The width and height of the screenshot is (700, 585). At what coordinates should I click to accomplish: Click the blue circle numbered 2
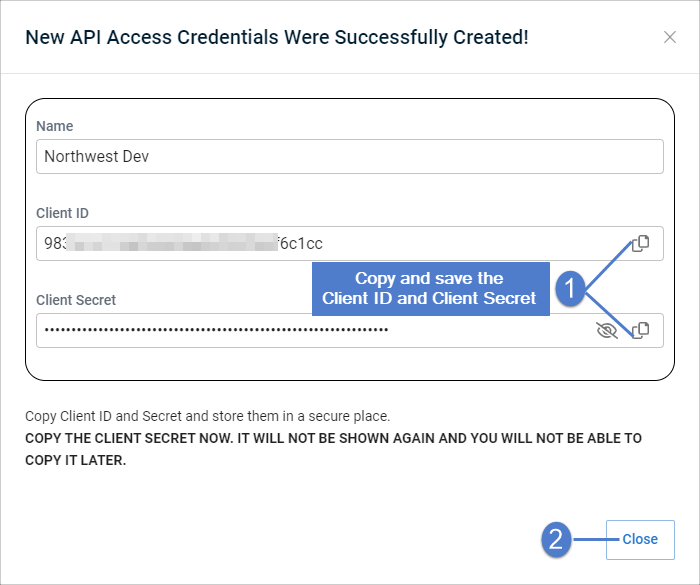point(556,539)
